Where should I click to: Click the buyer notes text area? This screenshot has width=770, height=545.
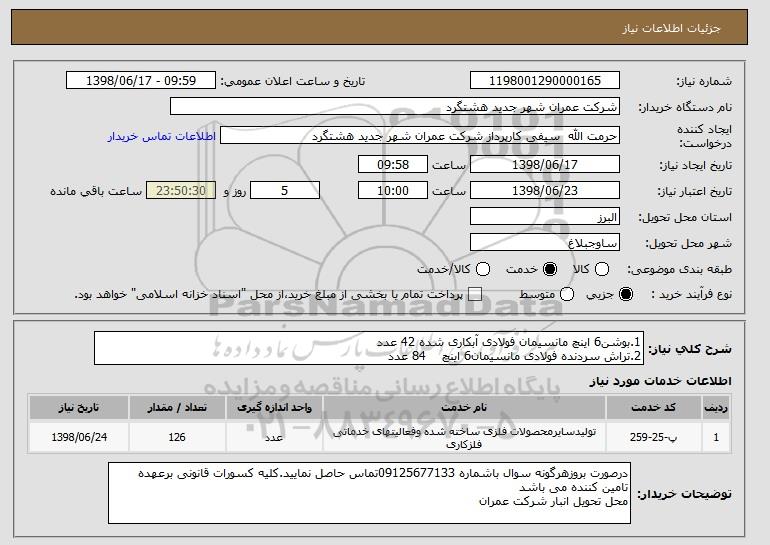pyautogui.click(x=369, y=493)
